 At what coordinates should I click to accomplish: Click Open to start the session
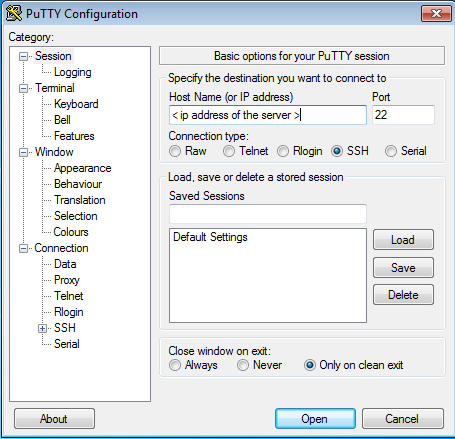pyautogui.click(x=315, y=419)
